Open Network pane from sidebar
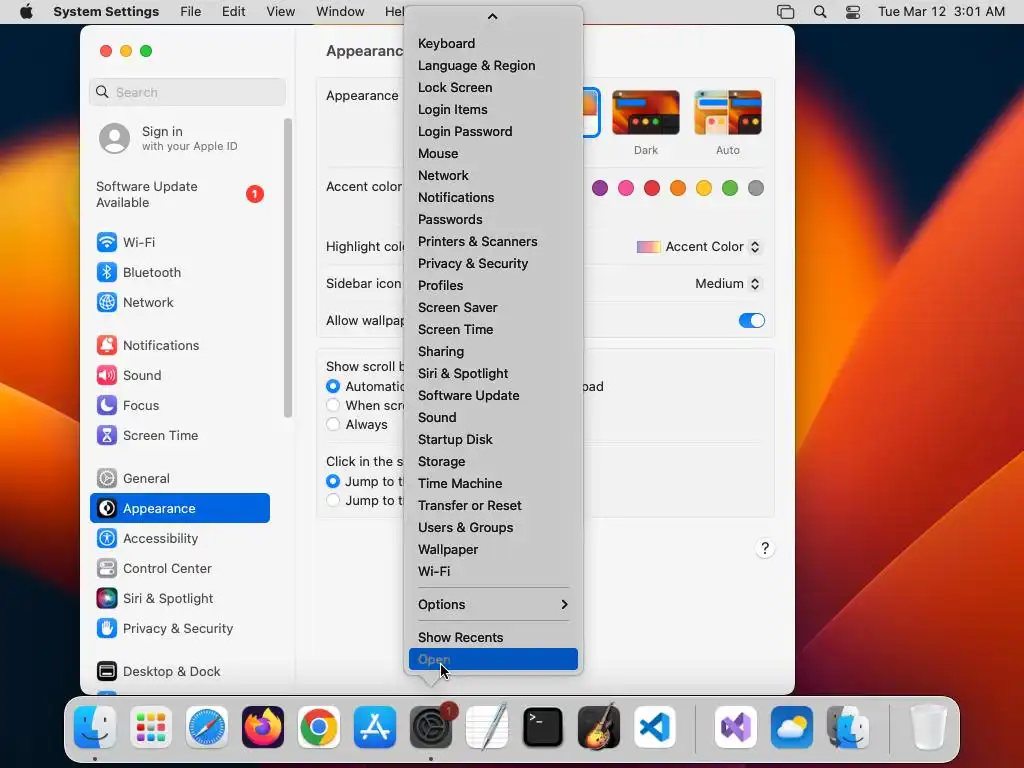The height and width of the screenshot is (768, 1024). (x=180, y=302)
